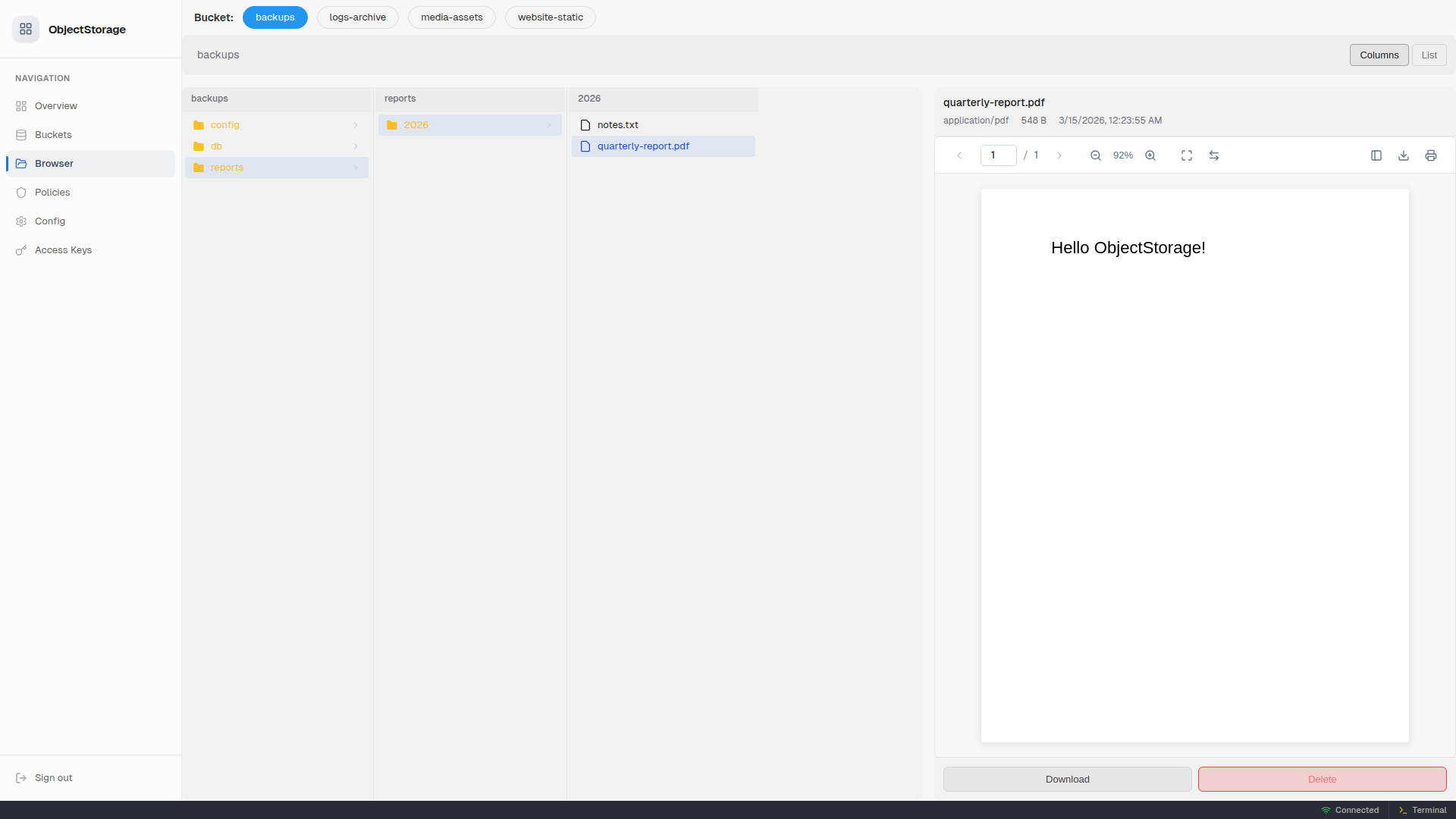Open Access Keys from the sidebar
The image size is (1456, 819).
pos(64,249)
